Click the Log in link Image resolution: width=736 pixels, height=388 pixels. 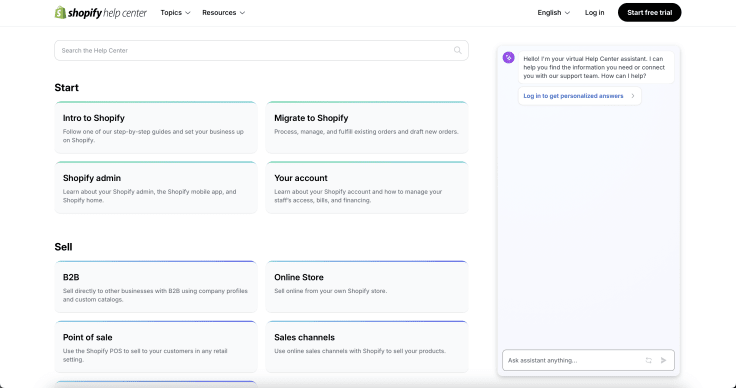click(x=594, y=13)
